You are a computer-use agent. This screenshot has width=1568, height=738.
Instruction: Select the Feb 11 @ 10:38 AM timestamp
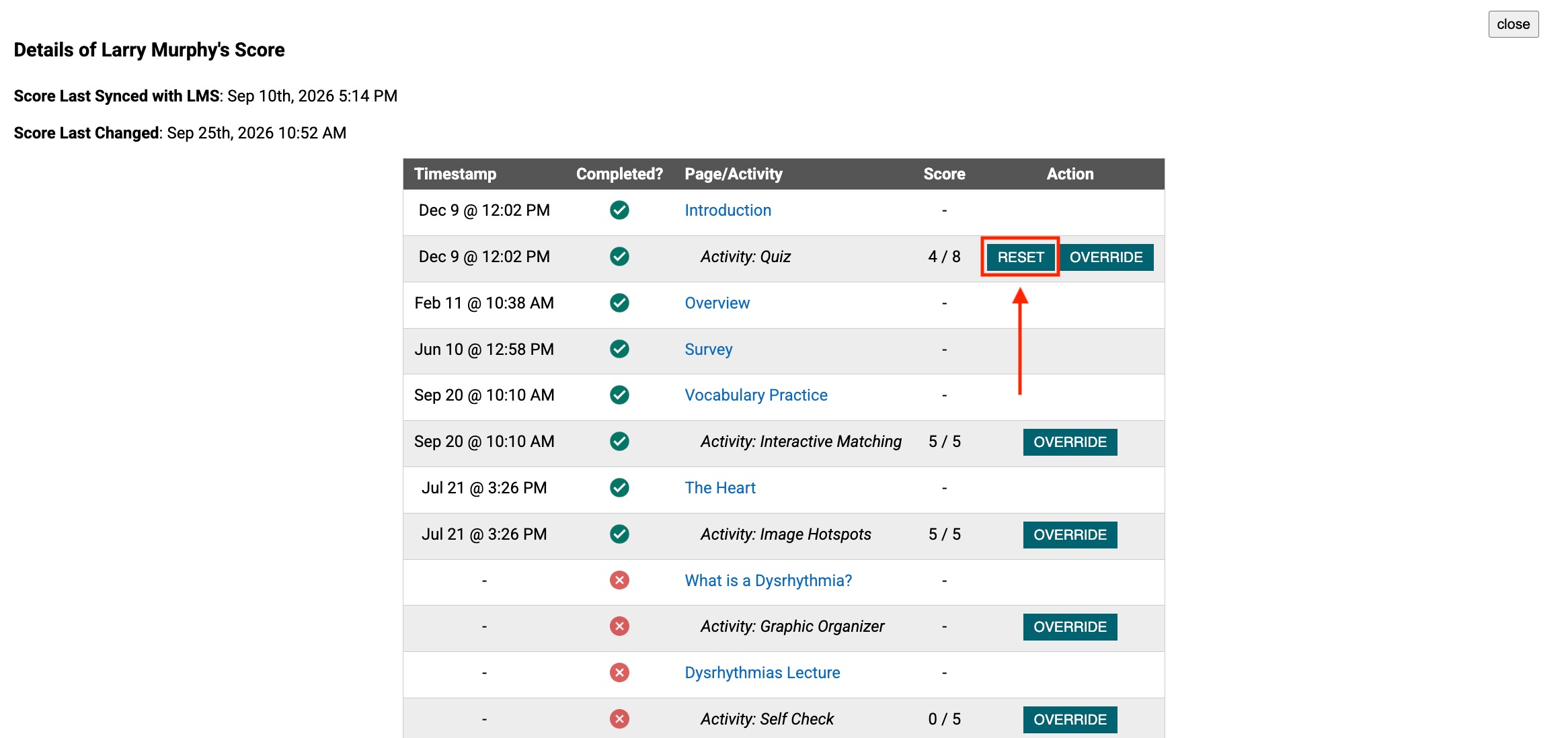point(484,303)
